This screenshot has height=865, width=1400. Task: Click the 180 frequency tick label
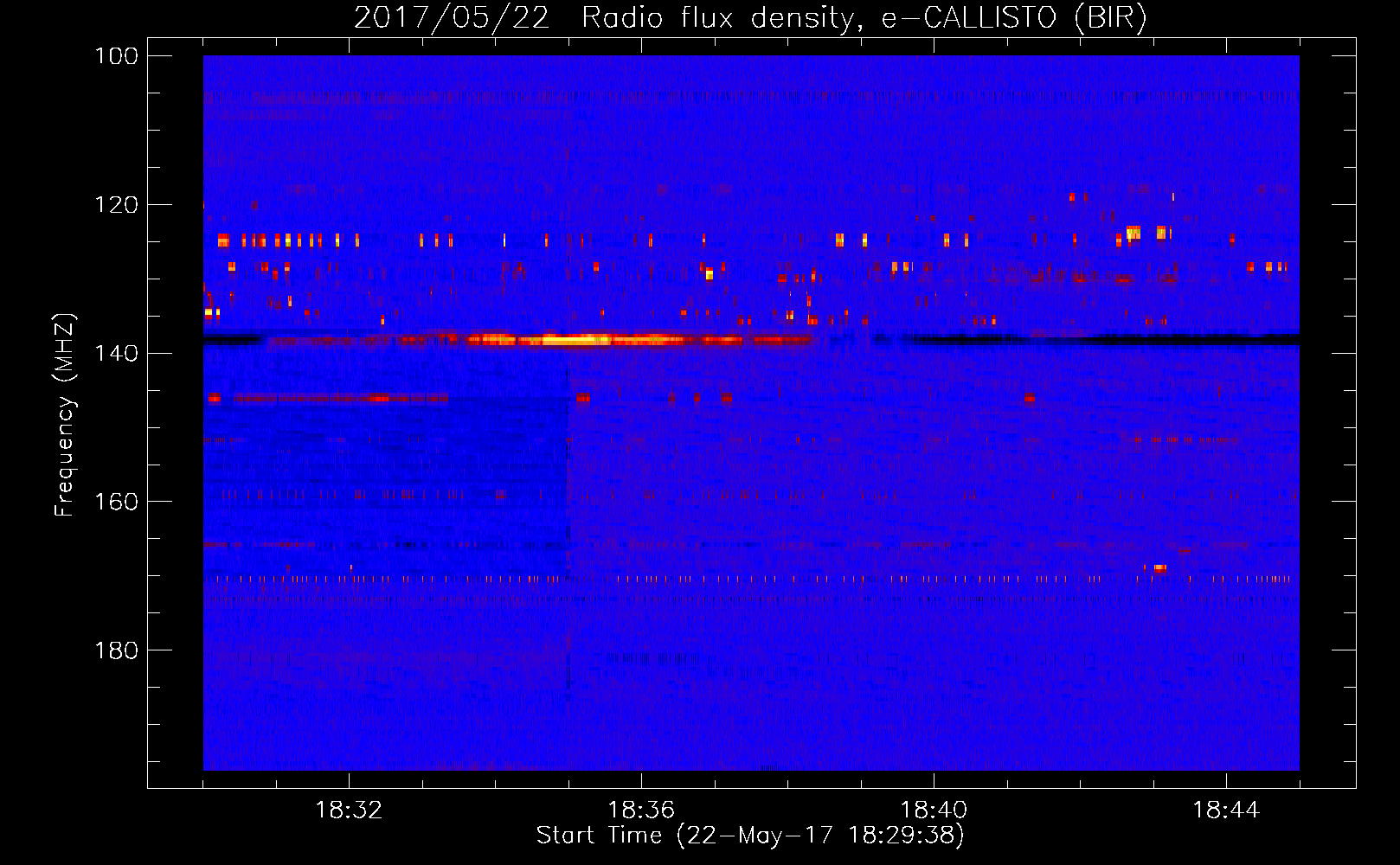tap(117, 650)
